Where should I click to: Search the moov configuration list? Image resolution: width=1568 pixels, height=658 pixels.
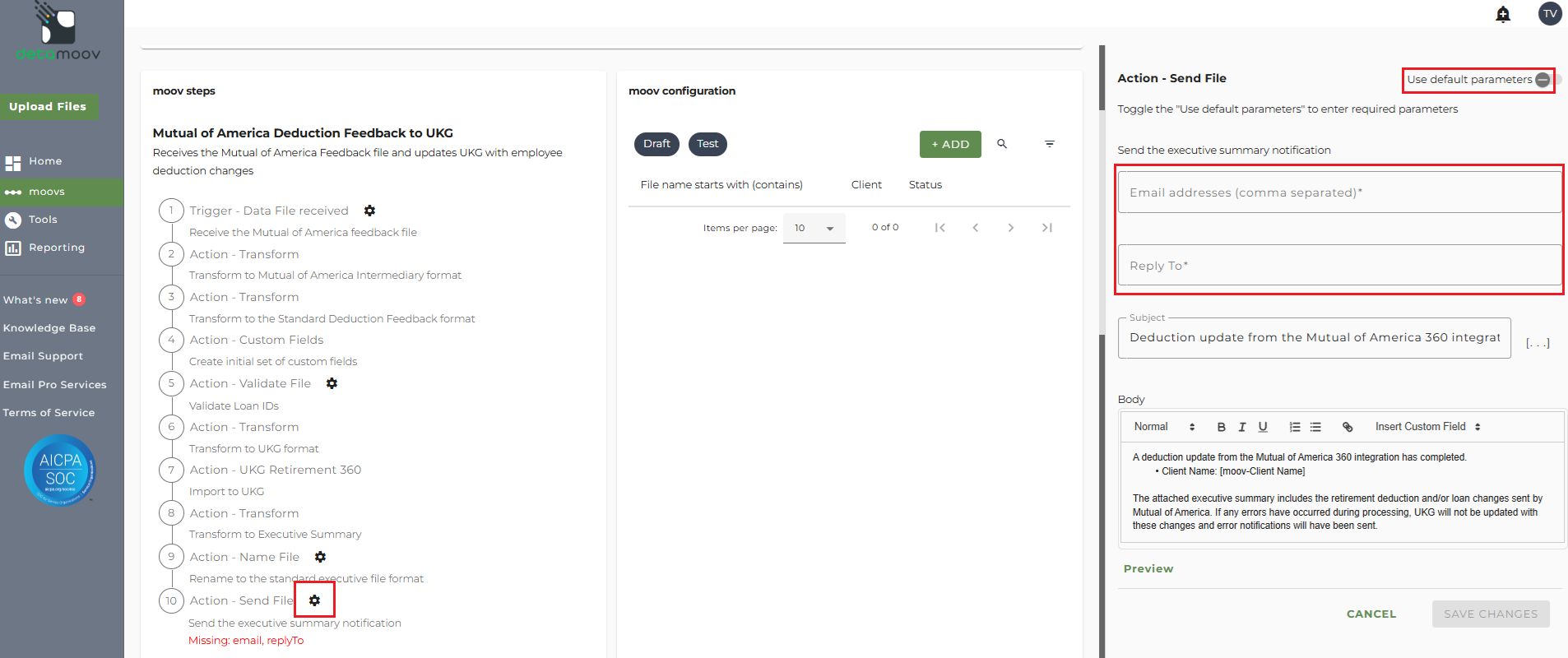click(1002, 144)
